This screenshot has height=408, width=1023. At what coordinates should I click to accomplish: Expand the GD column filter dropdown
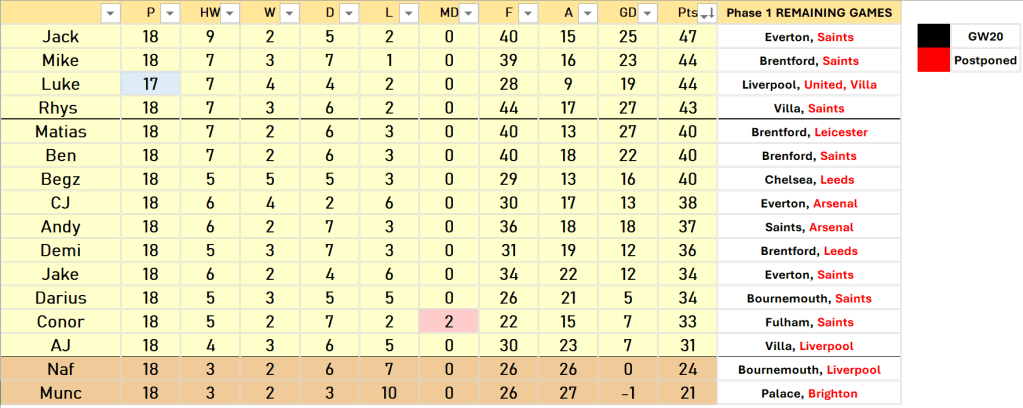tap(648, 13)
